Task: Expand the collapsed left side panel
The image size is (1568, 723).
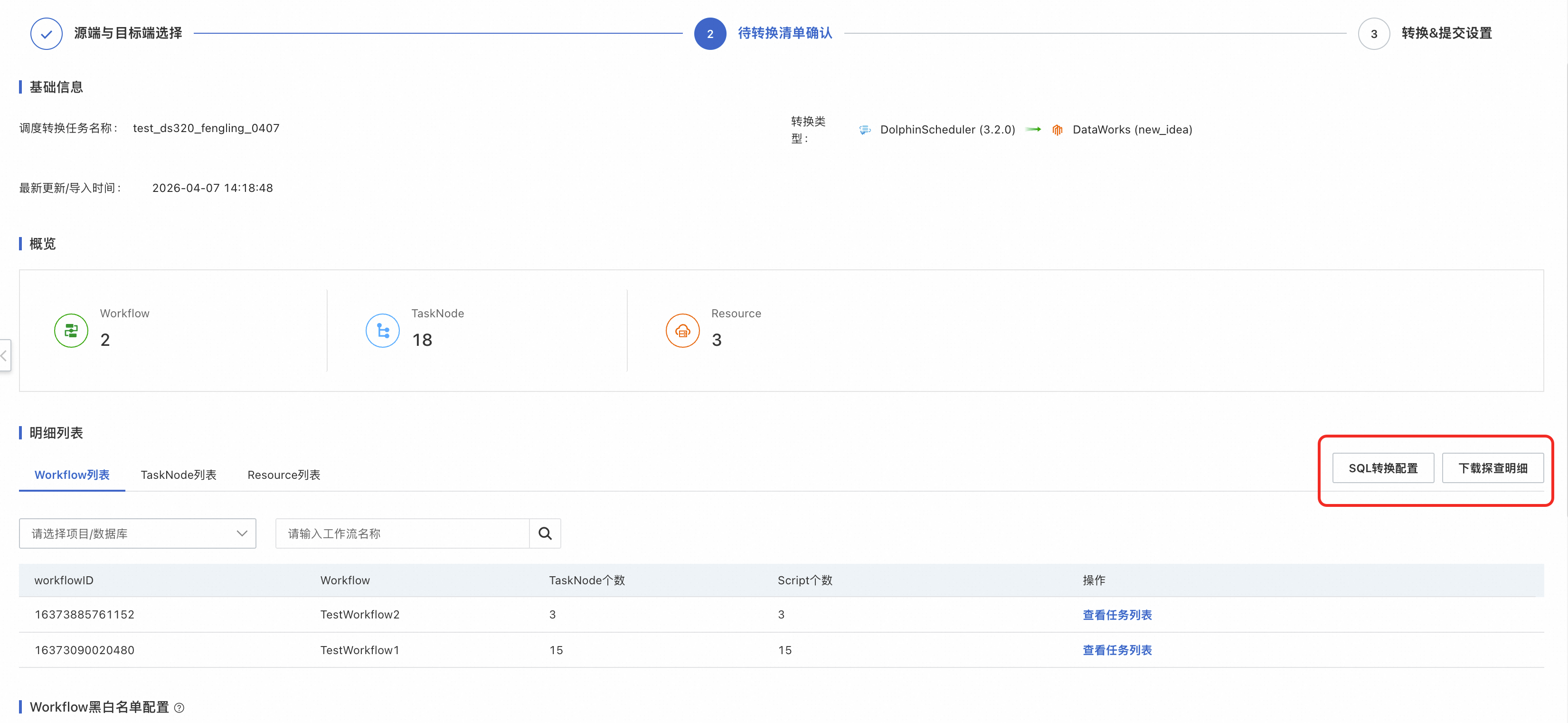Action: [5, 355]
